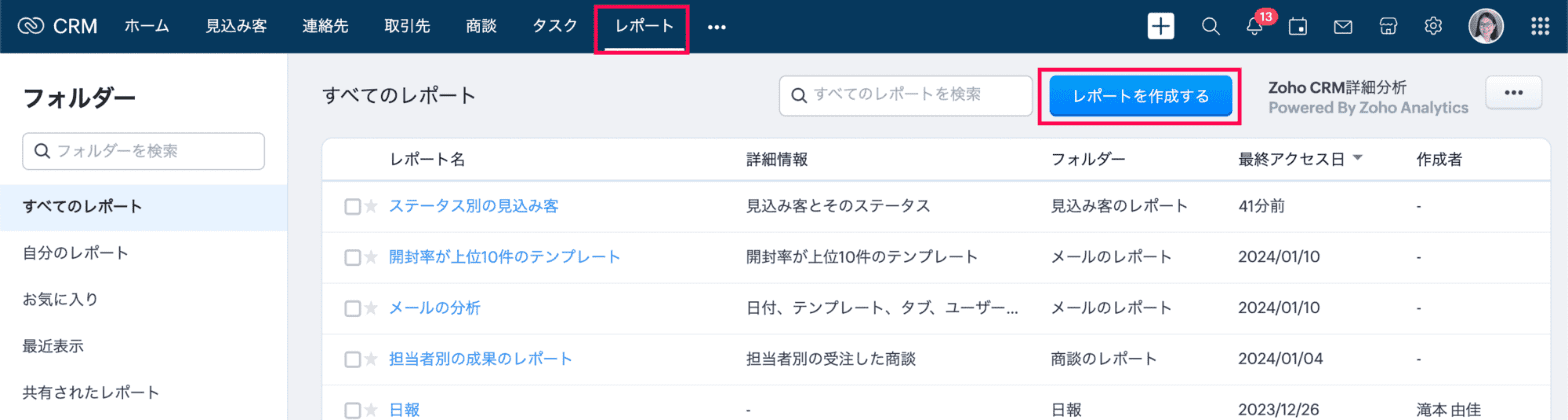1568x420 pixels.
Task: Favorite the ステータス別の見込み客 report star
Action: click(x=371, y=206)
